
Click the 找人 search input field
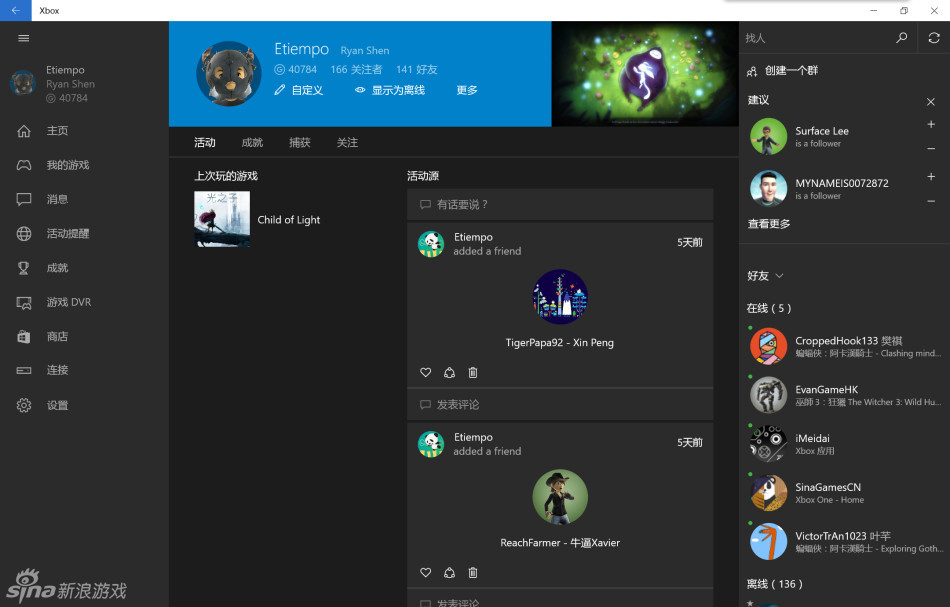[815, 38]
